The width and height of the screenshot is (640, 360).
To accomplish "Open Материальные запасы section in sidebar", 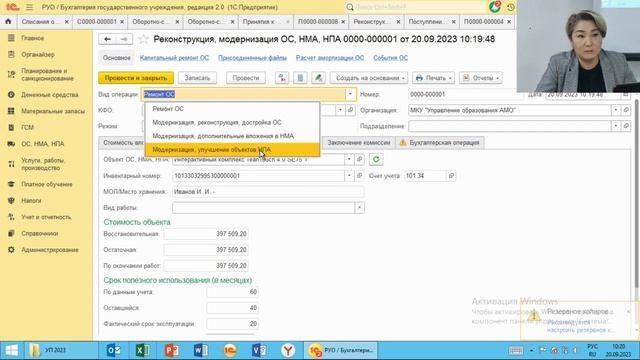I will click(x=53, y=111).
